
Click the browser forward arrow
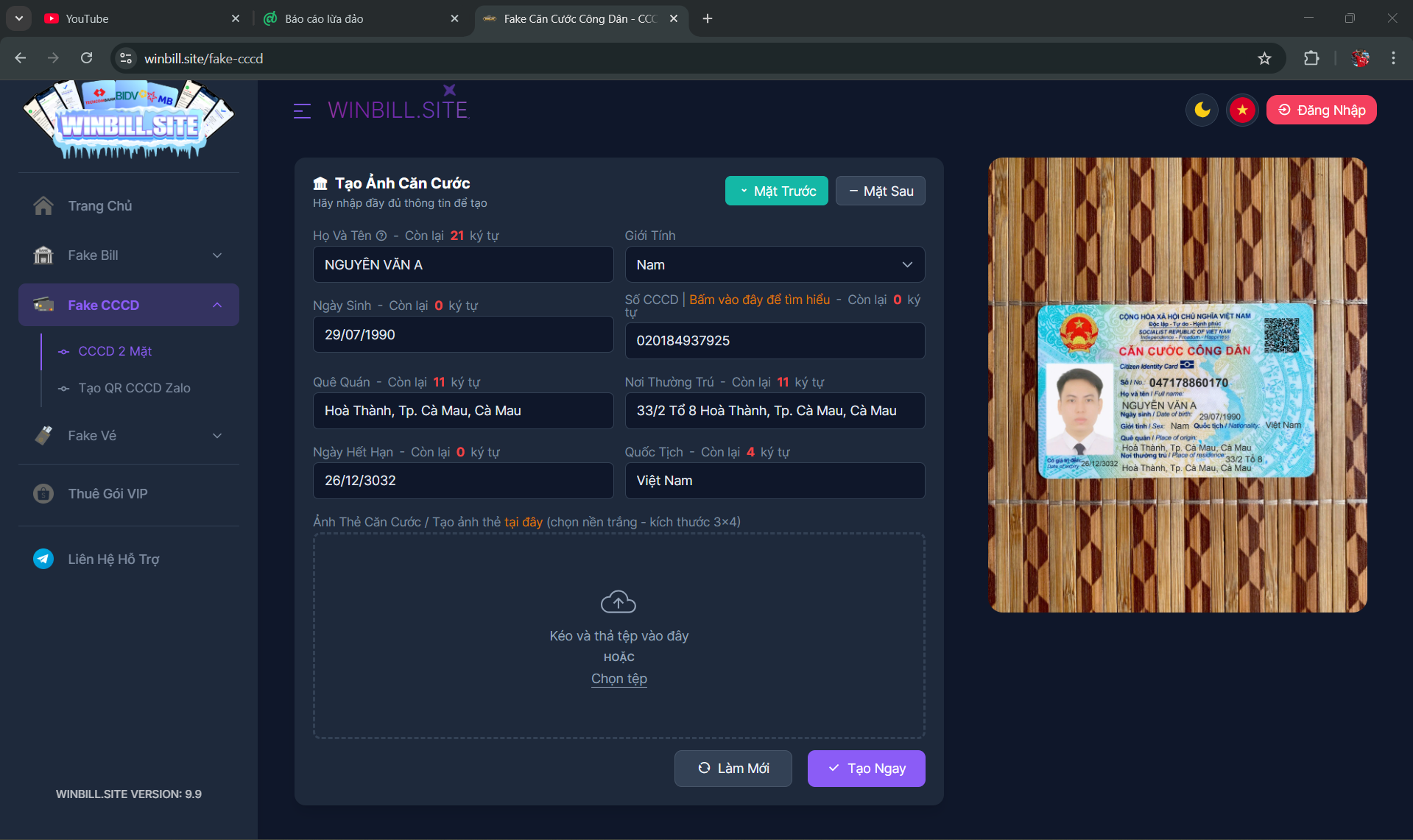click(x=53, y=58)
